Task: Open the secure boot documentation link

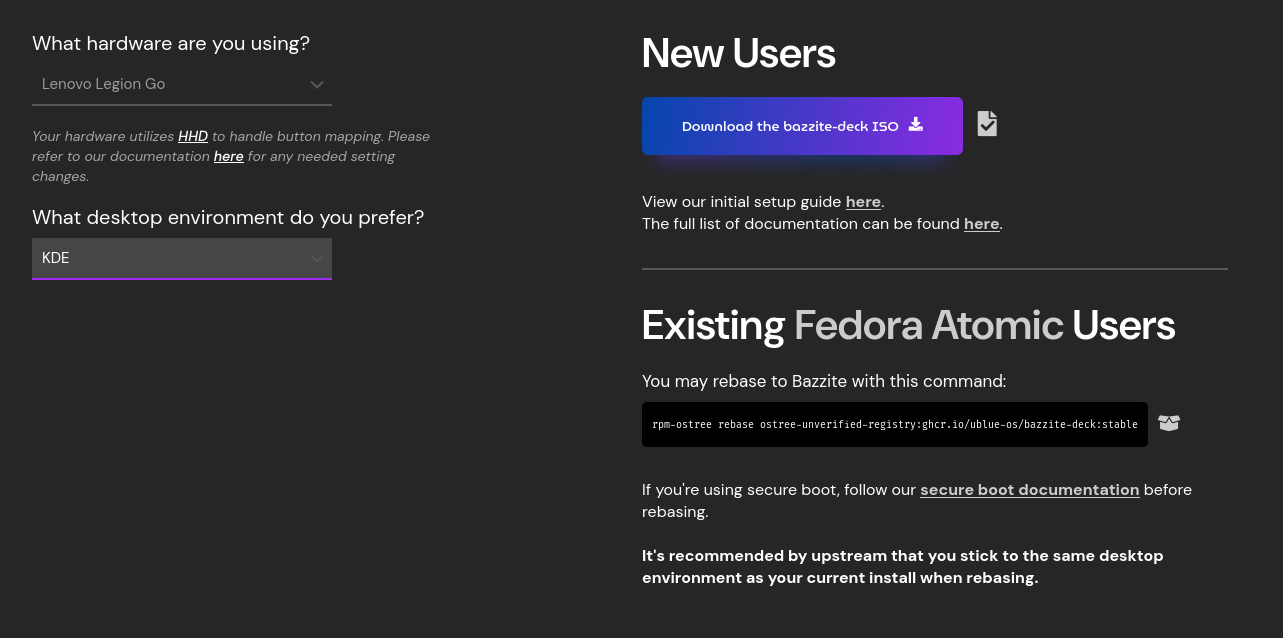Action: coord(1029,490)
